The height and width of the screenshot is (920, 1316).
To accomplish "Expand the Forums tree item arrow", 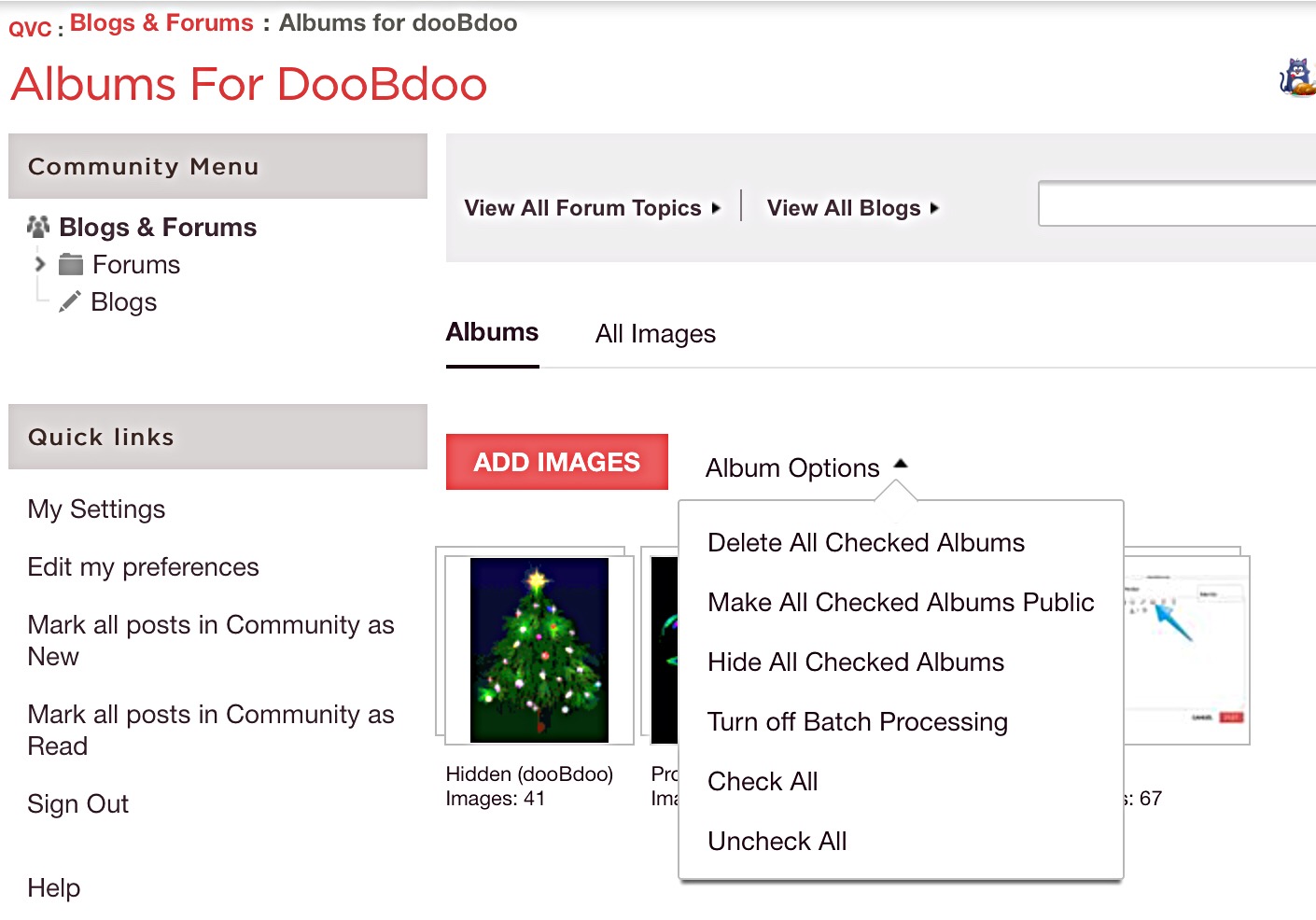I will tap(41, 264).
